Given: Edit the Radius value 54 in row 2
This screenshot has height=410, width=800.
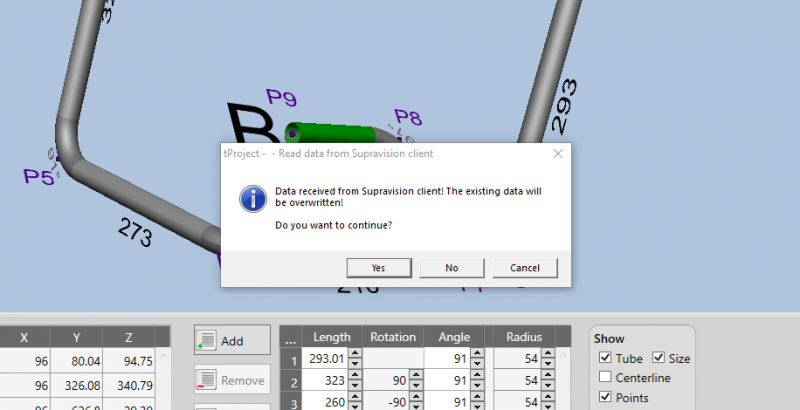Looking at the screenshot, I should click(518, 380).
